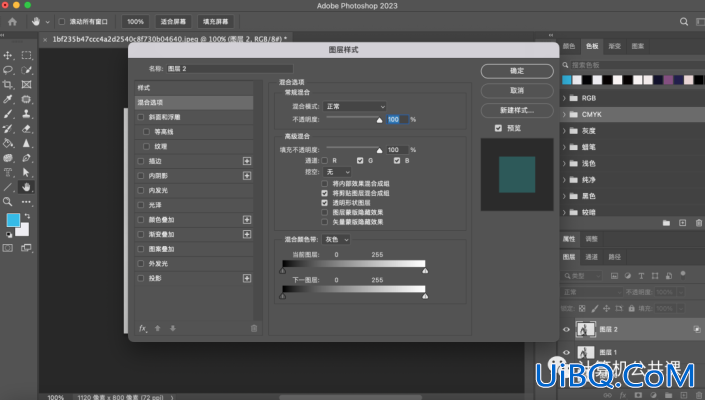
Task: Click the OK confirm button
Action: [517, 71]
